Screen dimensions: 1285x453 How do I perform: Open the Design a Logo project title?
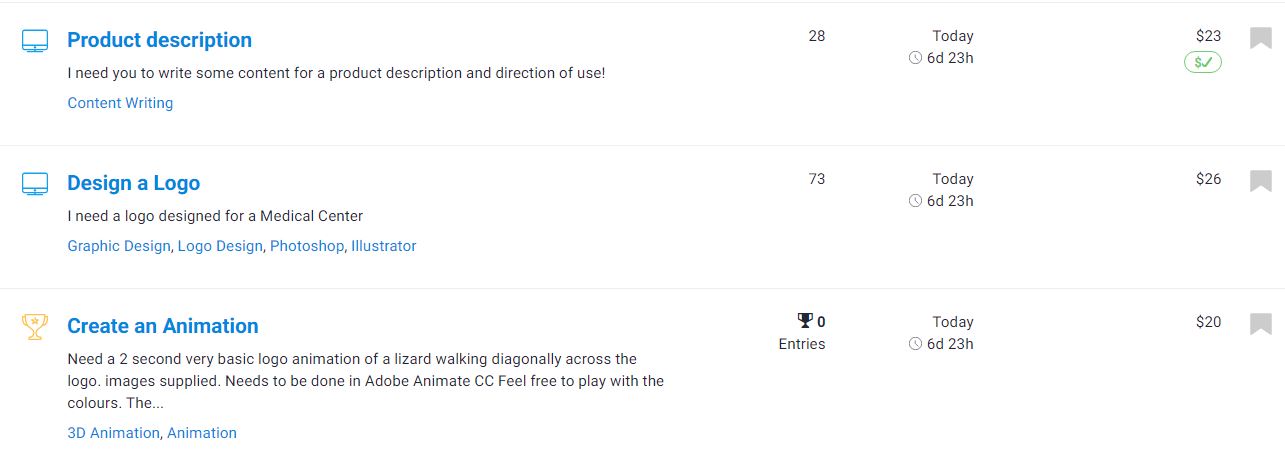click(x=133, y=183)
